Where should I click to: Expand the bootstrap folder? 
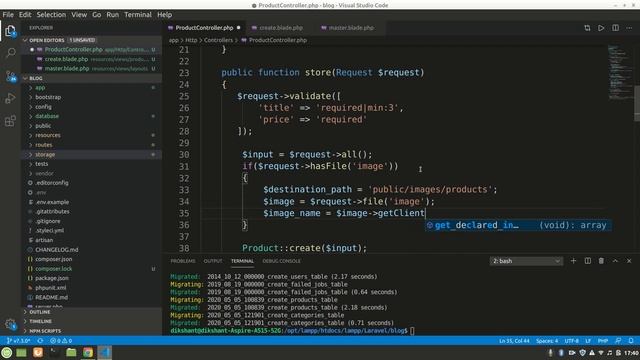click(x=92, y=97)
